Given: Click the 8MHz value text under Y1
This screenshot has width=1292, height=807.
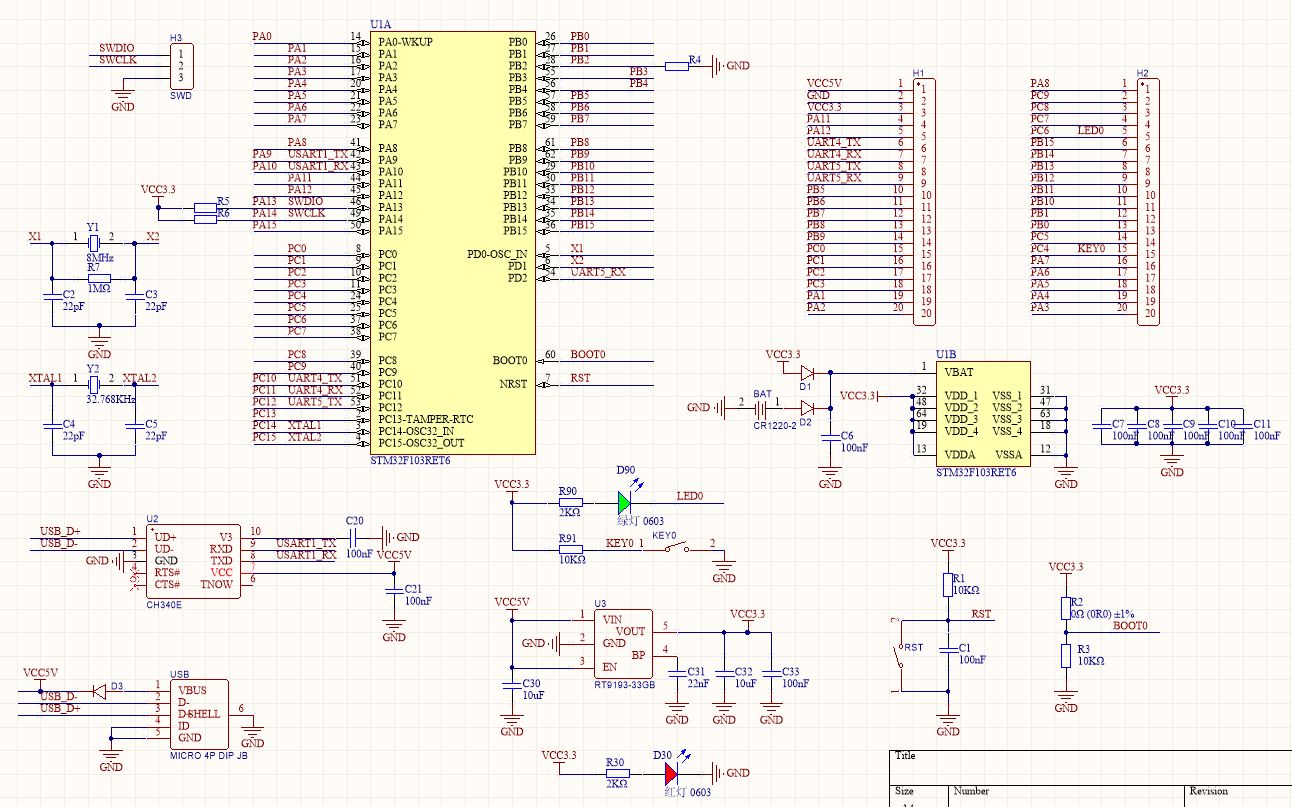Looking at the screenshot, I should click(100, 258).
